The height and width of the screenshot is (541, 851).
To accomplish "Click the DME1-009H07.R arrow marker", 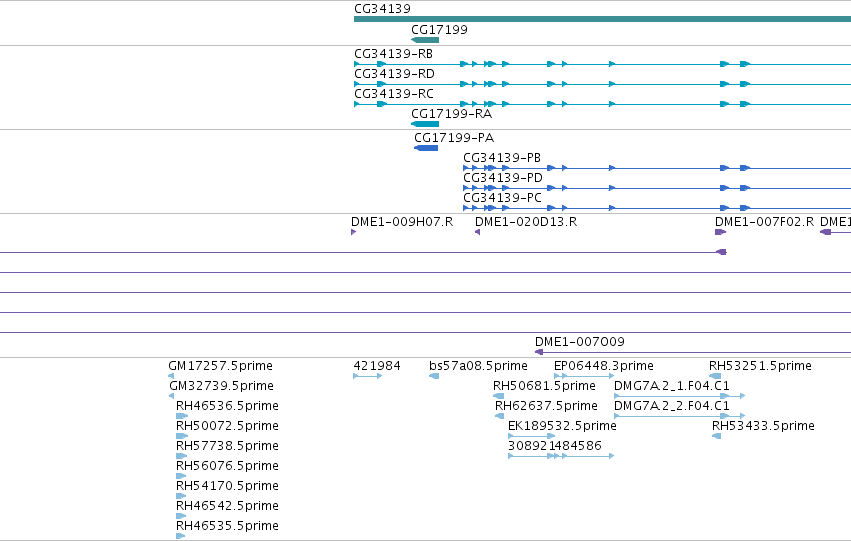I will coord(353,232).
